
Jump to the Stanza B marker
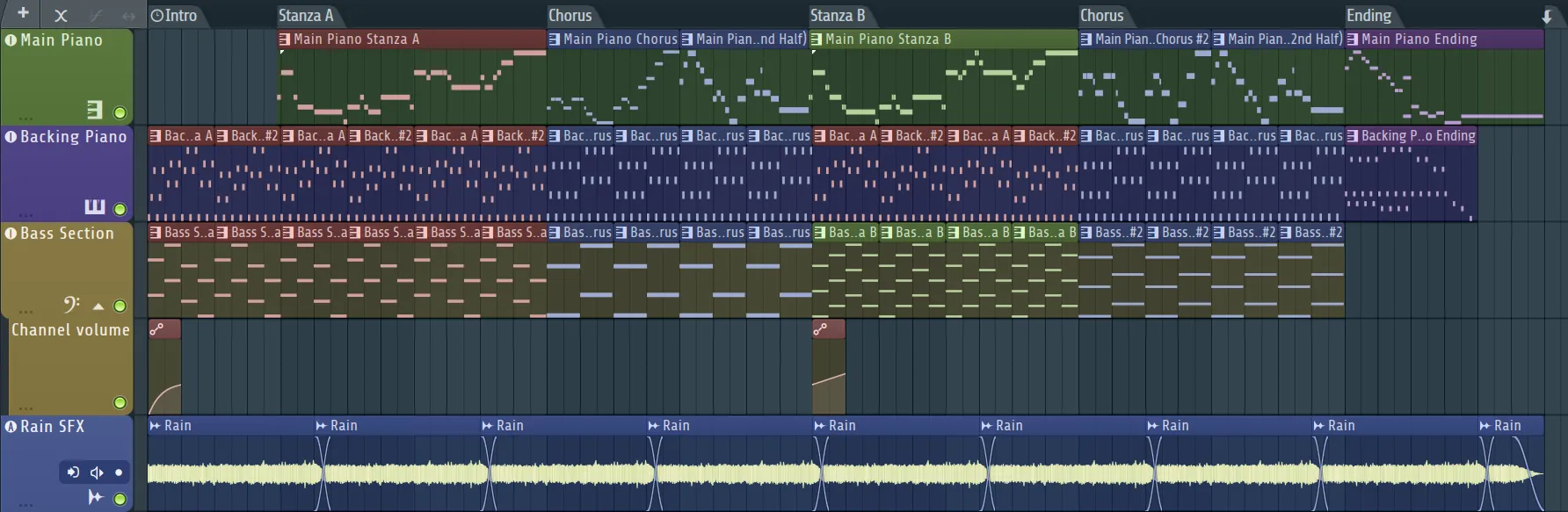[837, 15]
